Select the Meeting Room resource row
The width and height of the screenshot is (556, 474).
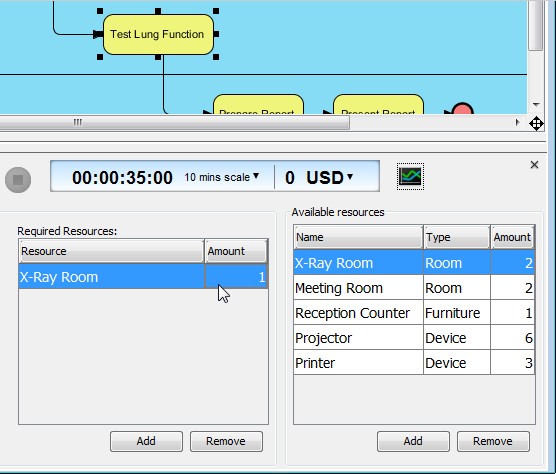[414, 288]
